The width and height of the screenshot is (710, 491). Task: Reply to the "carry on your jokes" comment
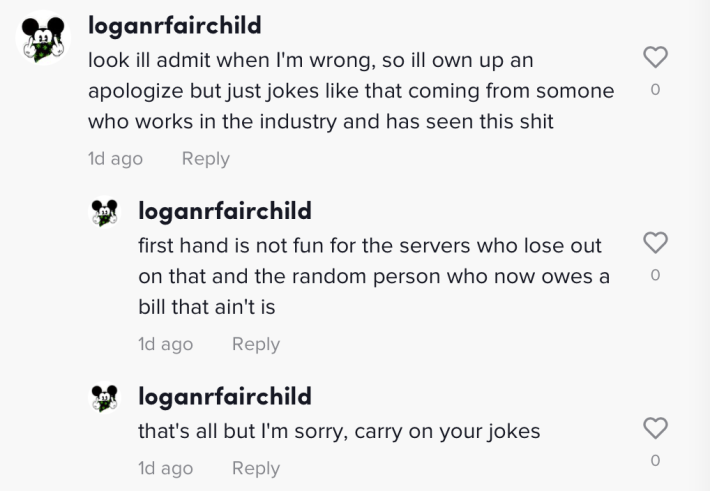(x=255, y=467)
